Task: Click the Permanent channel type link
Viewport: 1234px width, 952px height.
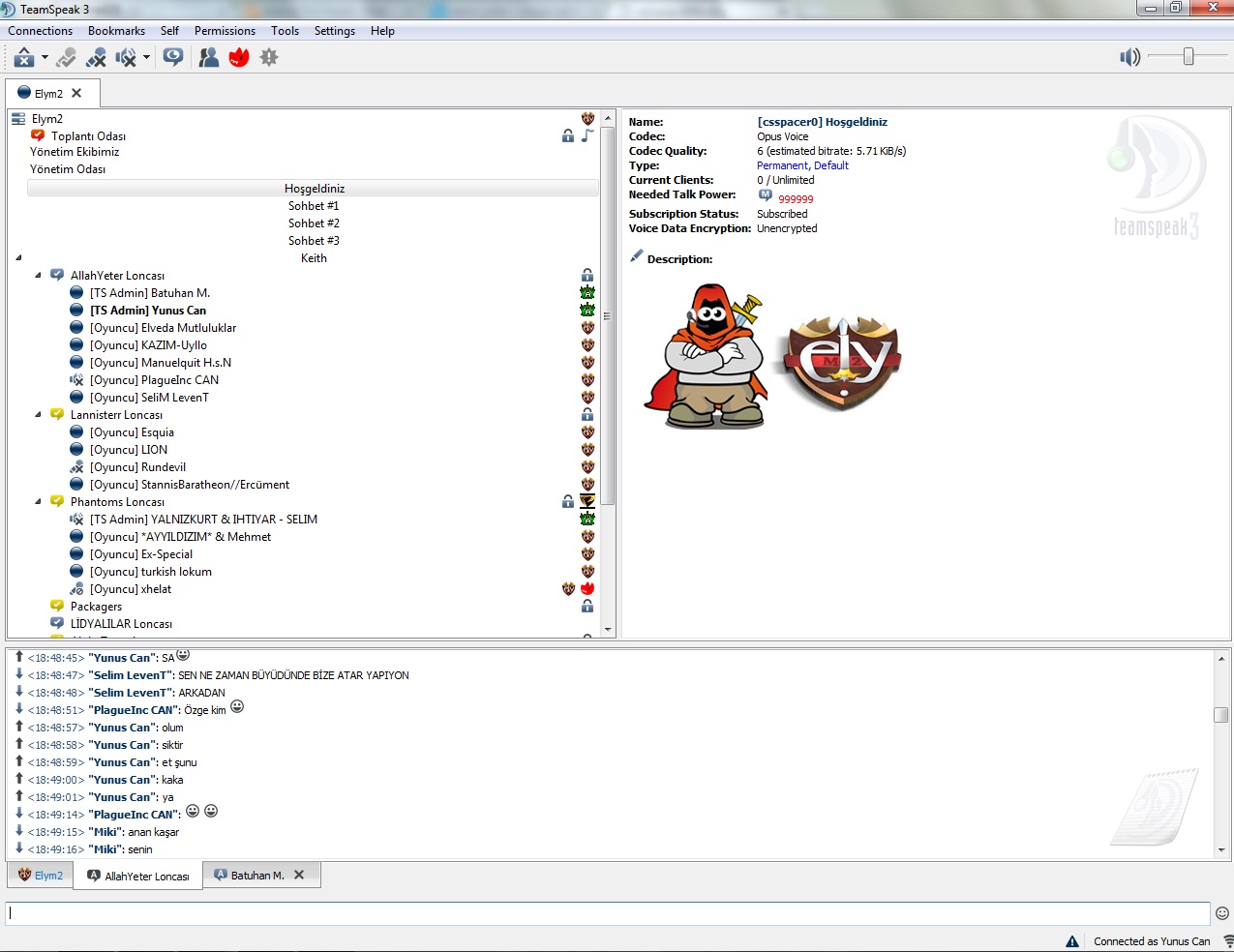Action: click(x=782, y=165)
